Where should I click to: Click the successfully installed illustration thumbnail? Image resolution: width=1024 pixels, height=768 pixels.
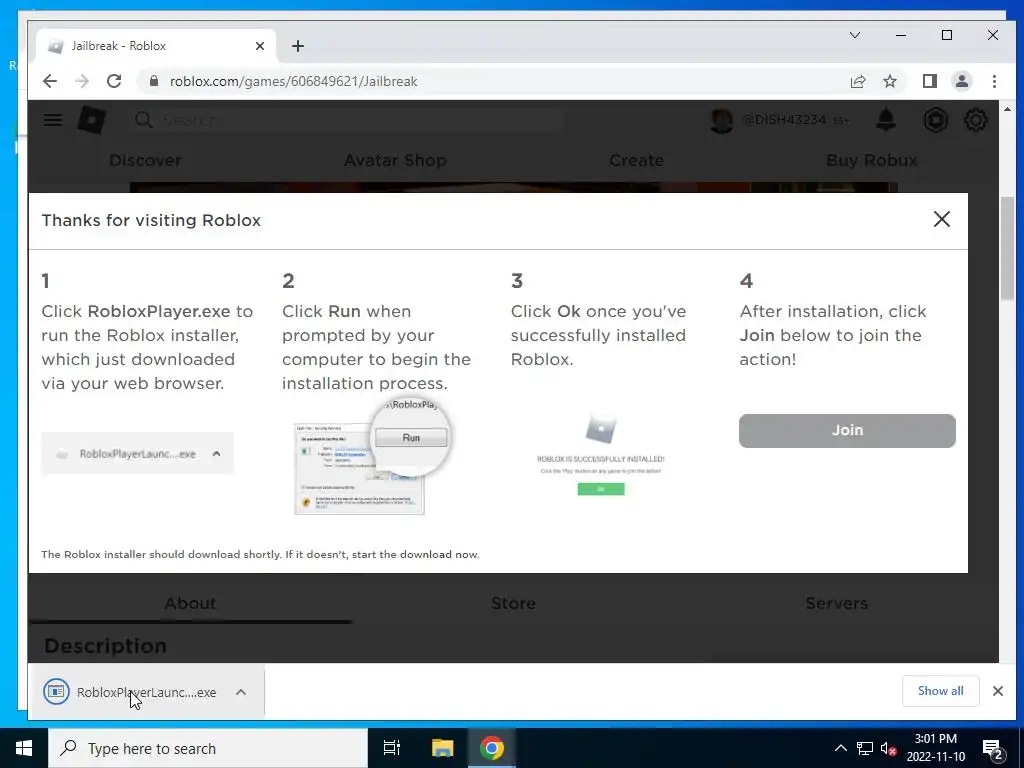pos(601,454)
